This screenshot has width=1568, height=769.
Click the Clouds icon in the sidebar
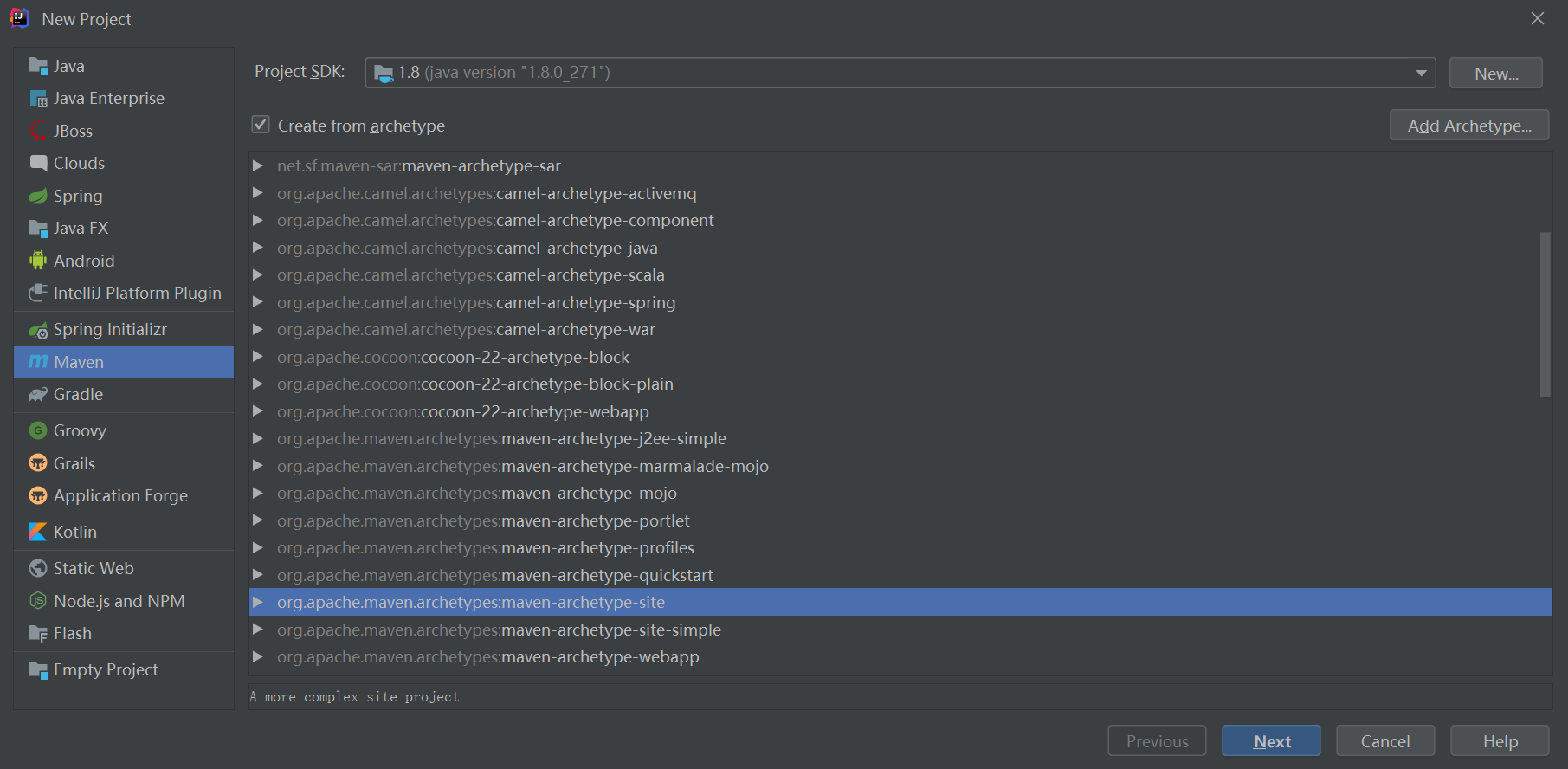point(38,163)
